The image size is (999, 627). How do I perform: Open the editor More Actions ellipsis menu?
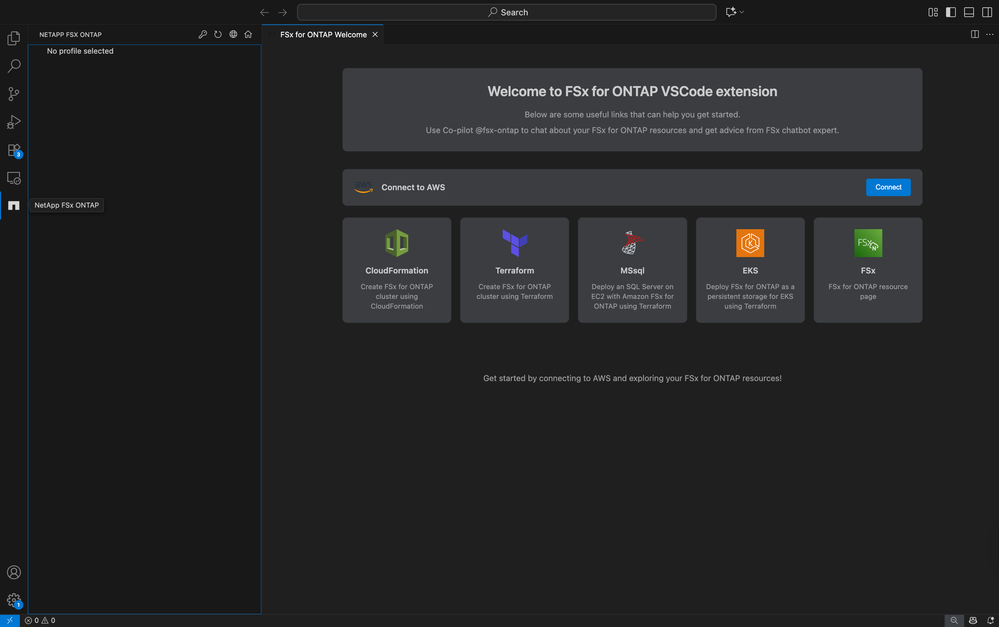point(990,34)
